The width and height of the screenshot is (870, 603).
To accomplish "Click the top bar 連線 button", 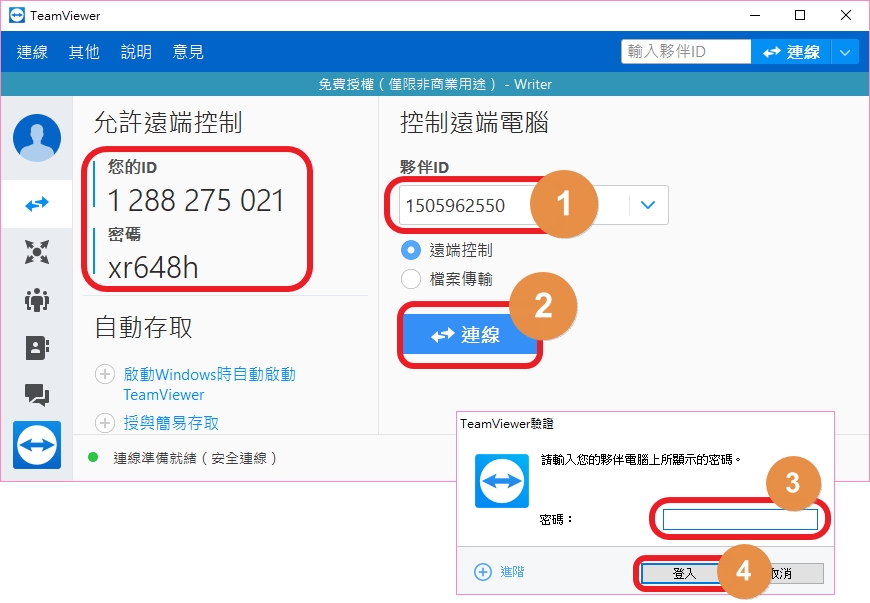I will [791, 53].
